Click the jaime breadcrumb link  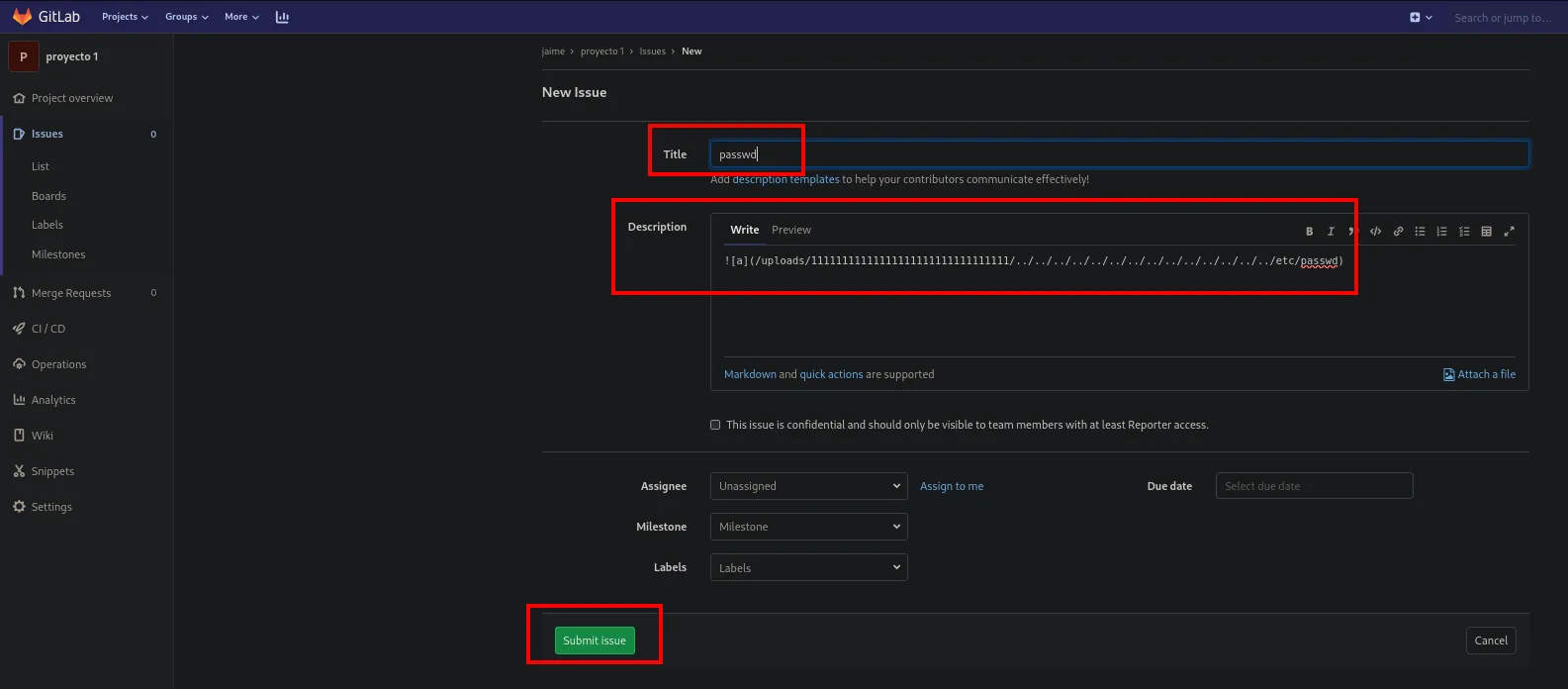tap(553, 51)
